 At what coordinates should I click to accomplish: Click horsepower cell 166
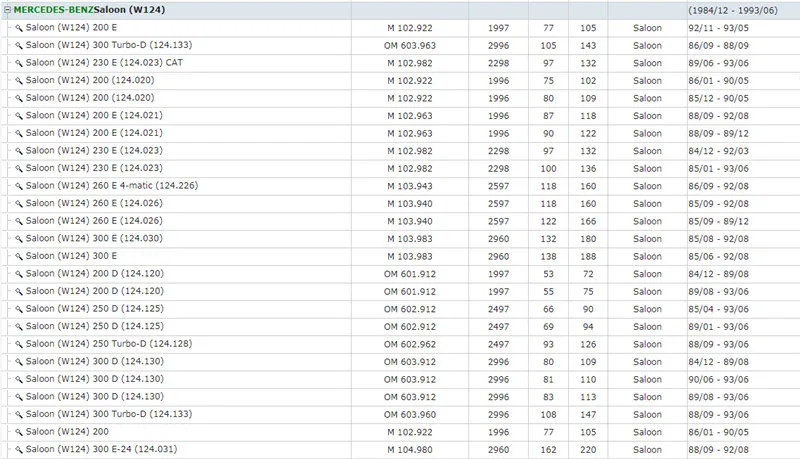pos(588,222)
